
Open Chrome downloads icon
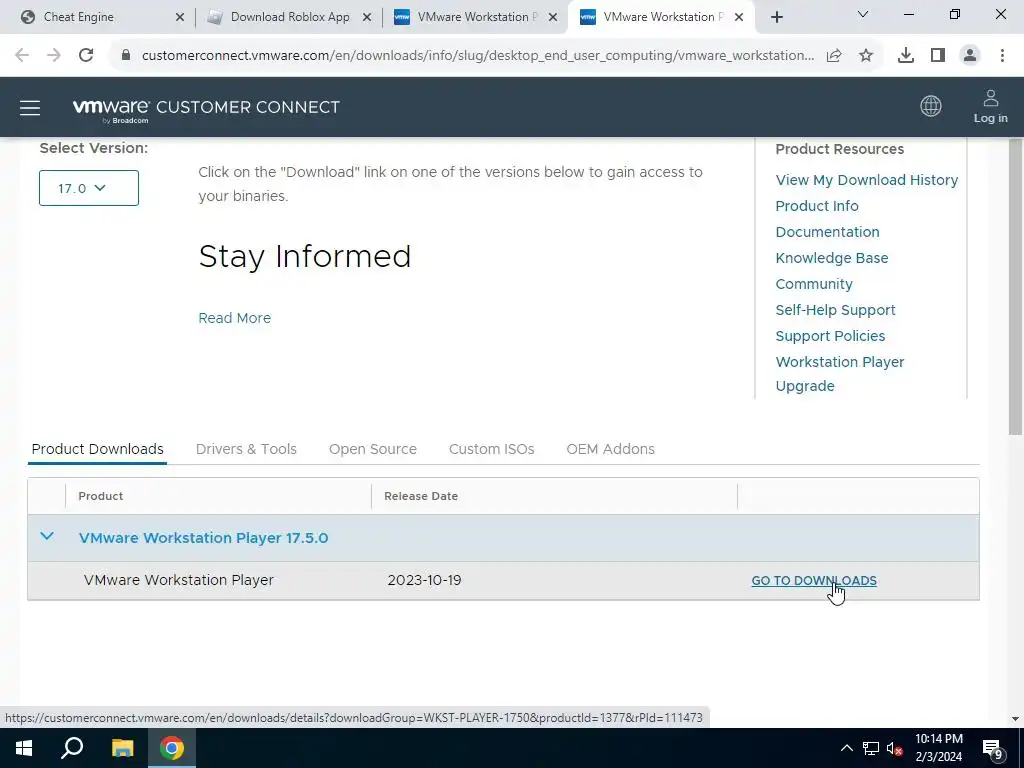906,56
